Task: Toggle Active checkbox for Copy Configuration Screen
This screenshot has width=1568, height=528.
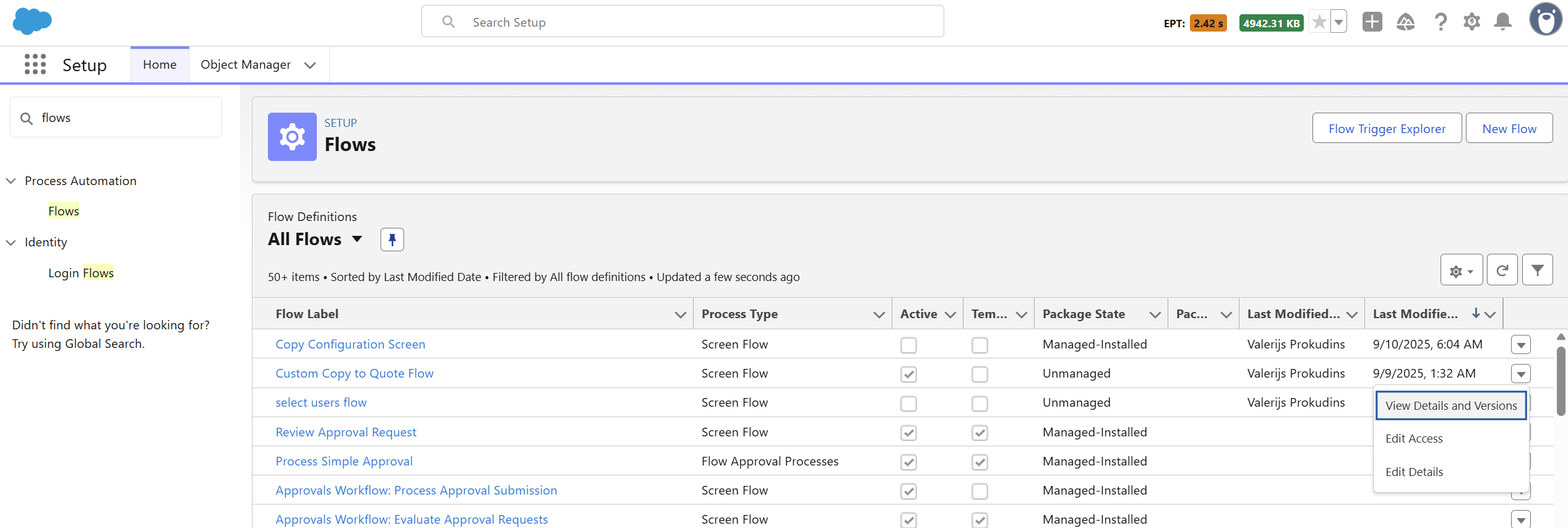Action: point(908,345)
